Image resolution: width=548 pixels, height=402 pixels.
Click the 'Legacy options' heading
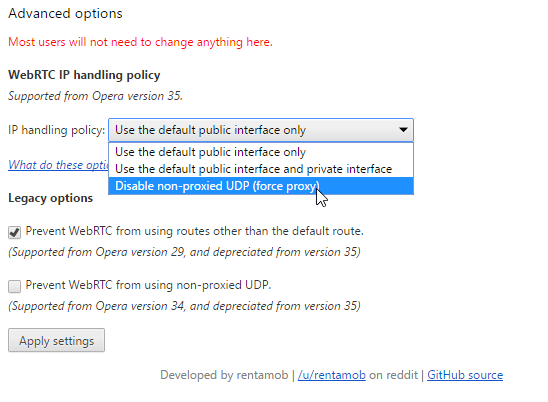tap(51, 198)
